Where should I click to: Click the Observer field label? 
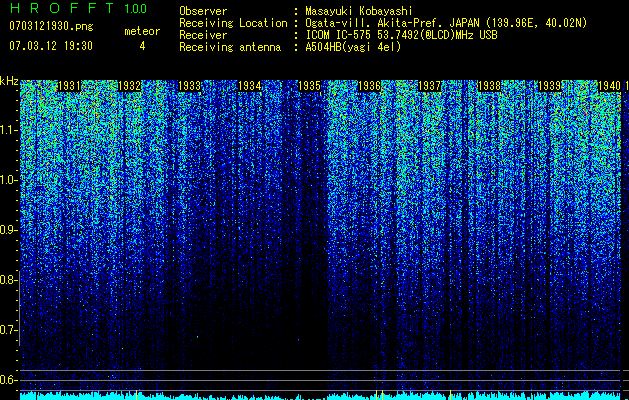[x=203, y=11]
